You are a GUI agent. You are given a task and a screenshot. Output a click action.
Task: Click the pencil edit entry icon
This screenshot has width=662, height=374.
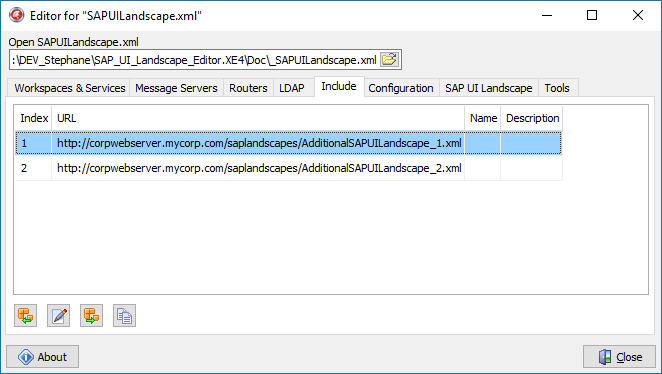pos(58,315)
